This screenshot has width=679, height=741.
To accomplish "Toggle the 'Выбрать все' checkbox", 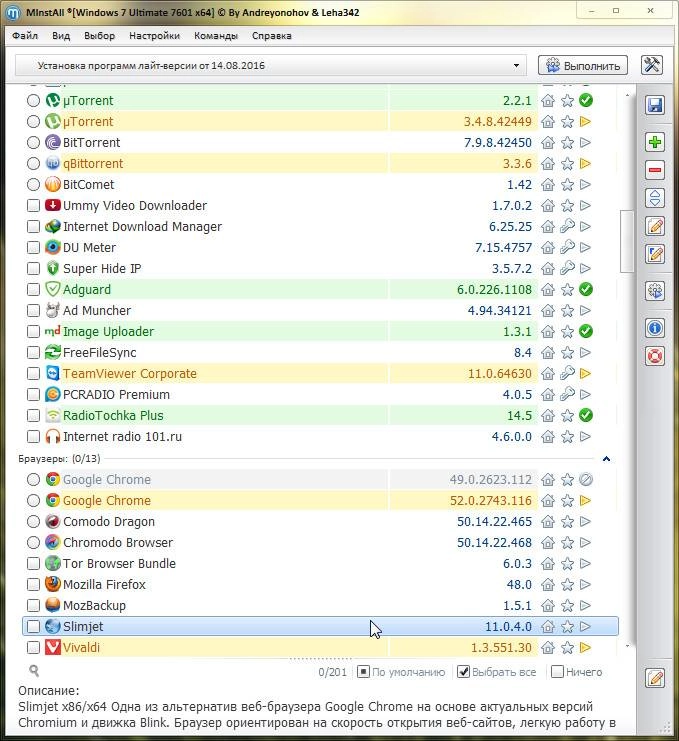I will 464,672.
